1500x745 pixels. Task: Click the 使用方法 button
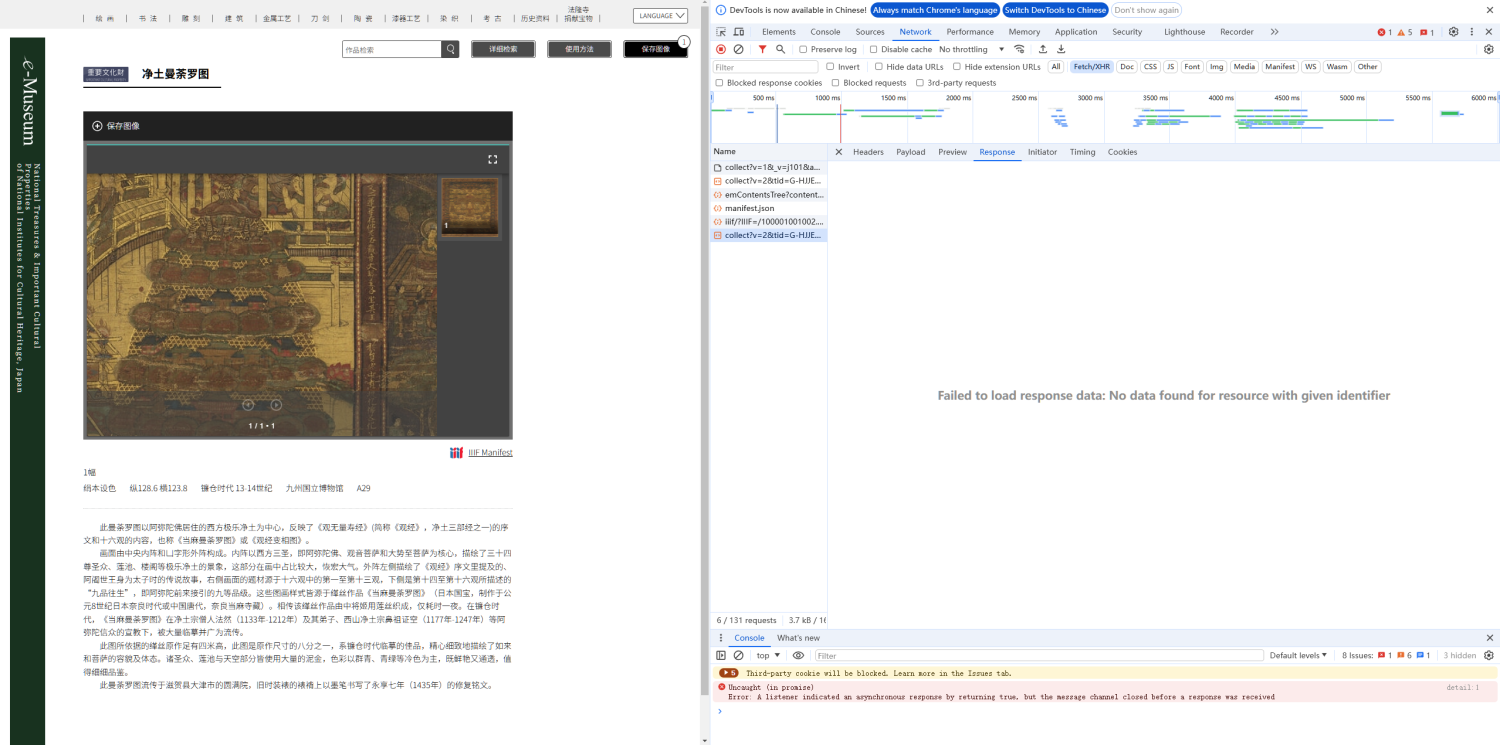click(x=579, y=49)
